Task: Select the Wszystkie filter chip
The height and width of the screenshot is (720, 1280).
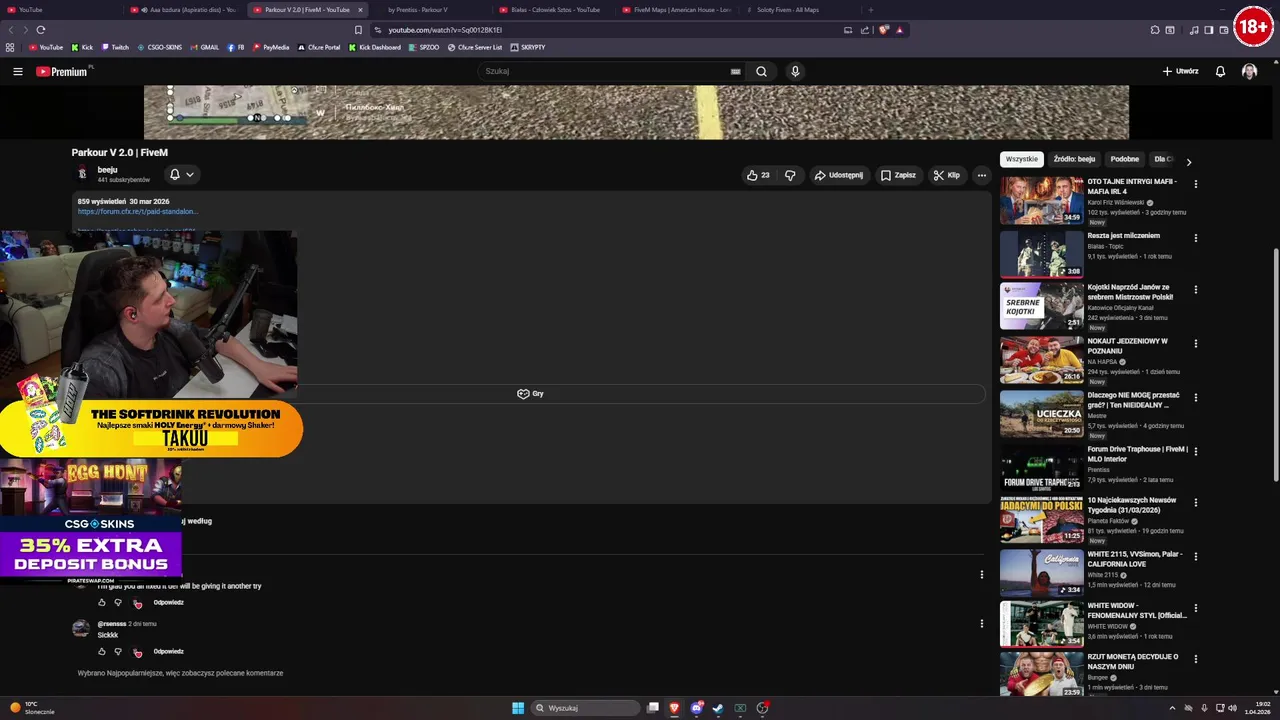Action: tap(1022, 159)
